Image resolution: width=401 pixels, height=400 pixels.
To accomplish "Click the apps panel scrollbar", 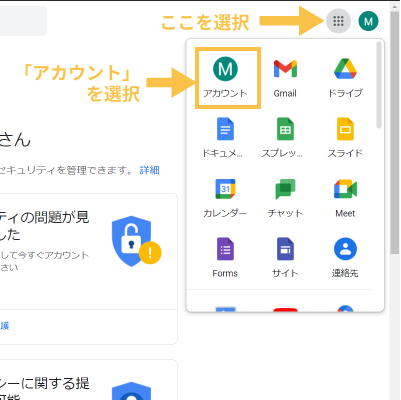I will [x=379, y=85].
